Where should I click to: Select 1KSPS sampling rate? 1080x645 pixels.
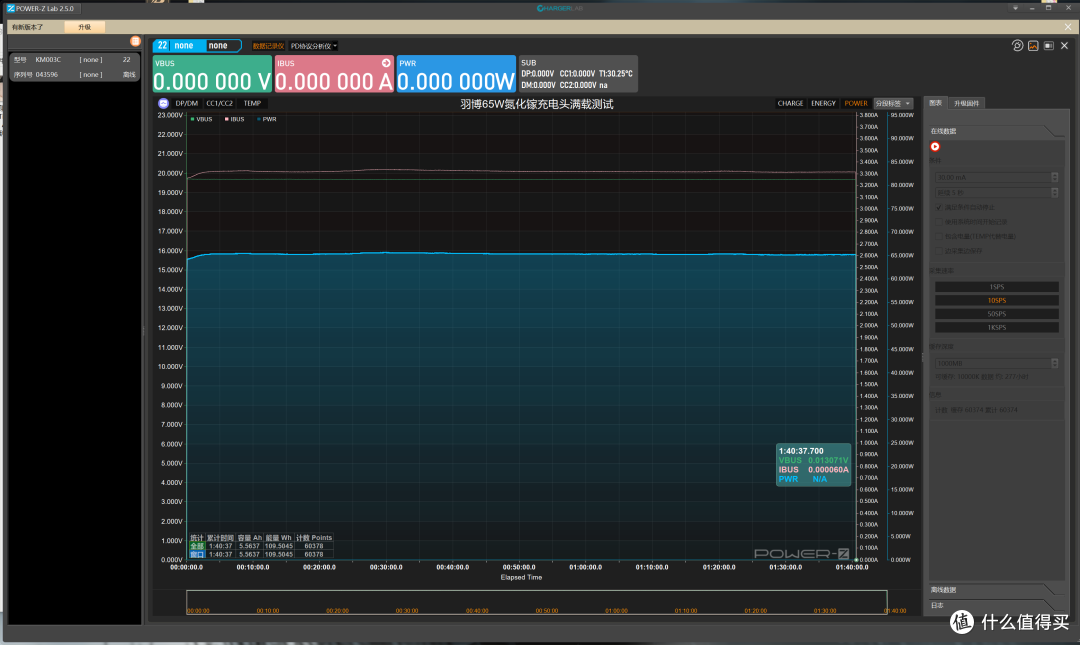(x=997, y=327)
